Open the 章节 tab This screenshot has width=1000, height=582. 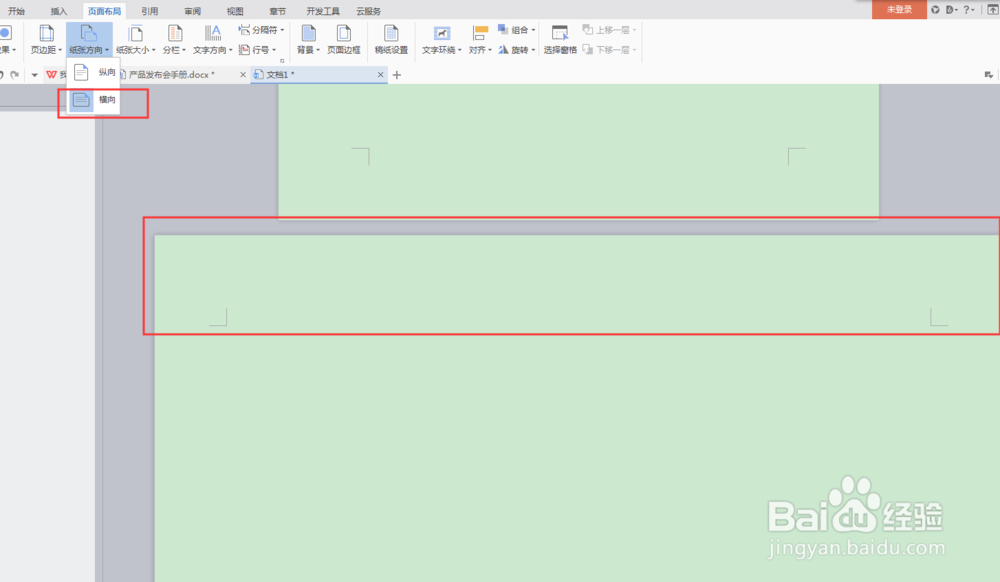tap(277, 11)
